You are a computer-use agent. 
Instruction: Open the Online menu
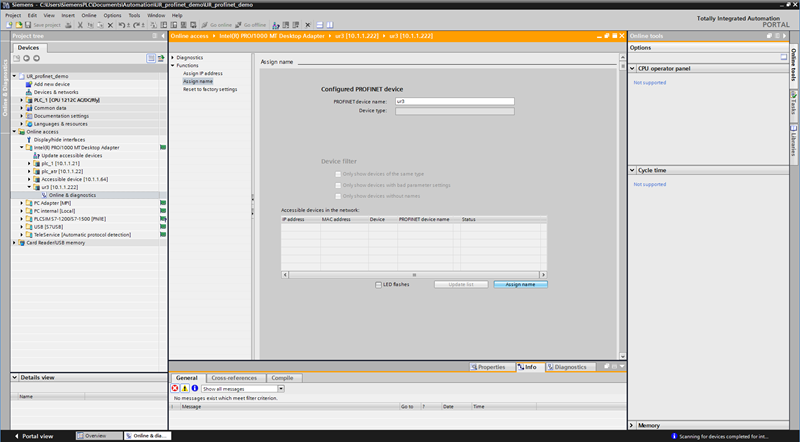click(x=89, y=15)
